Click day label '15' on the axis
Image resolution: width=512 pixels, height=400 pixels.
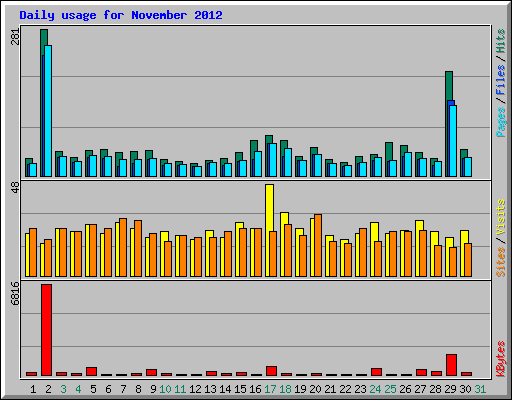click(240, 389)
